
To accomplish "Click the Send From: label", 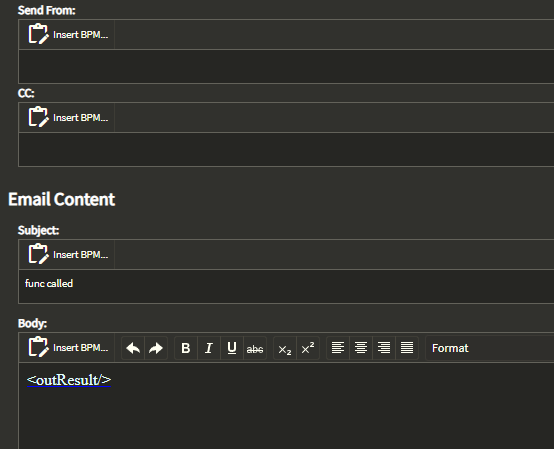I will pos(47,11).
